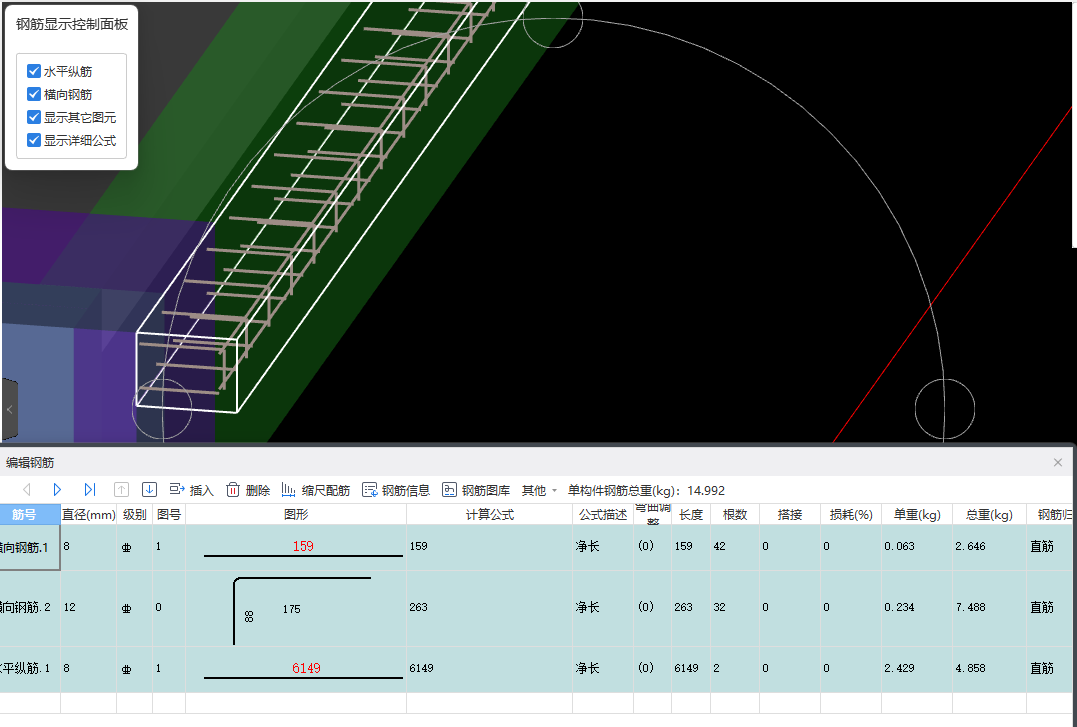Close the 编辑钢筋 panel

1058,462
